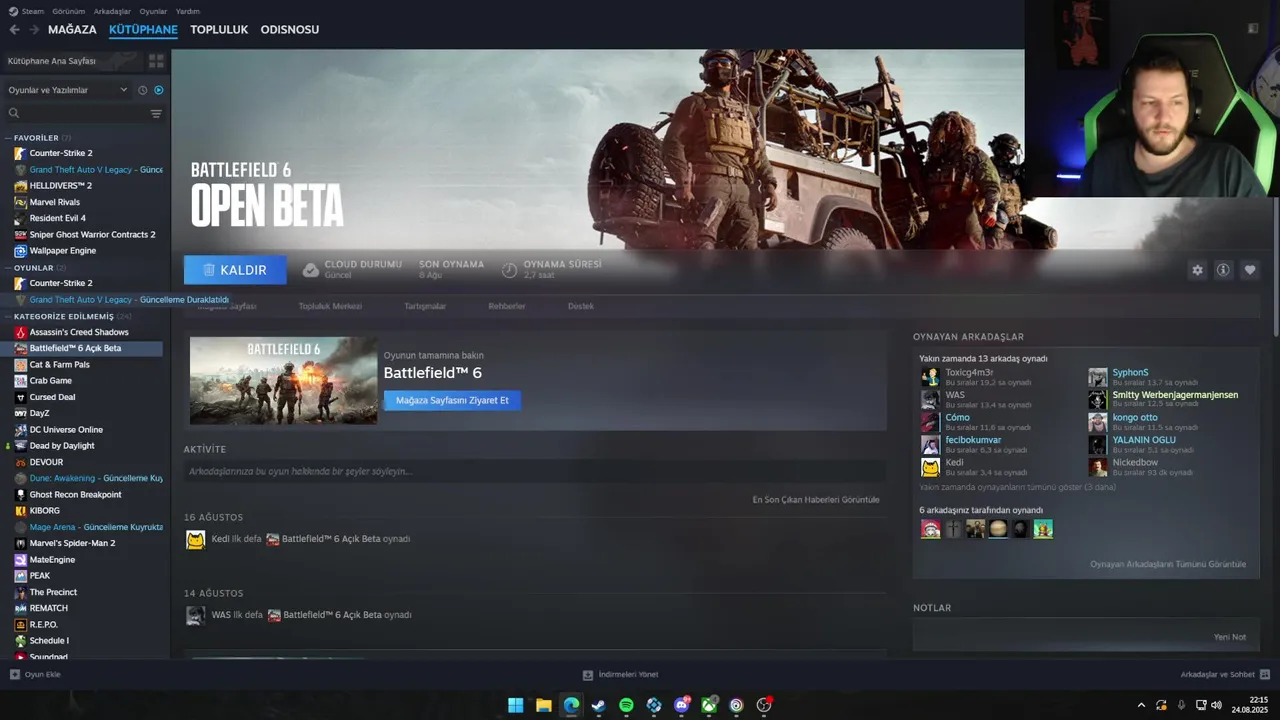The height and width of the screenshot is (720, 1280).
Task: Open Tartışmalar game tab
Action: click(425, 306)
